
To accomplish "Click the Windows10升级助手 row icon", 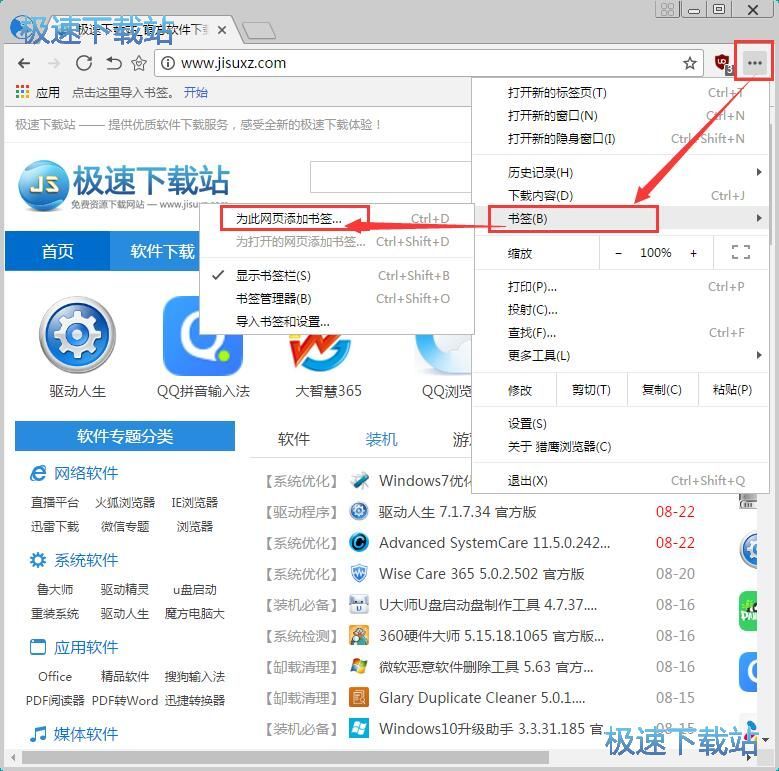I will click(359, 728).
